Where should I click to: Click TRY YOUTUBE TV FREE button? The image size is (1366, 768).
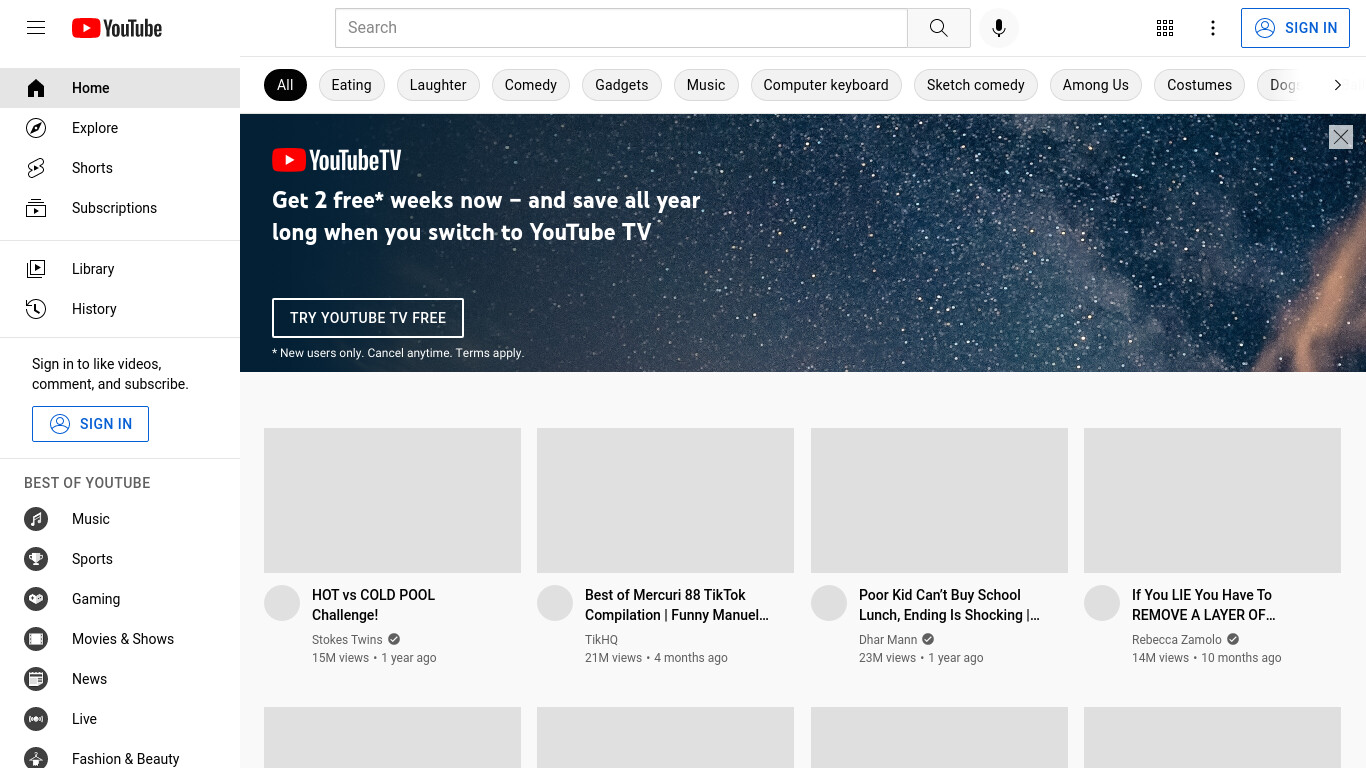368,318
